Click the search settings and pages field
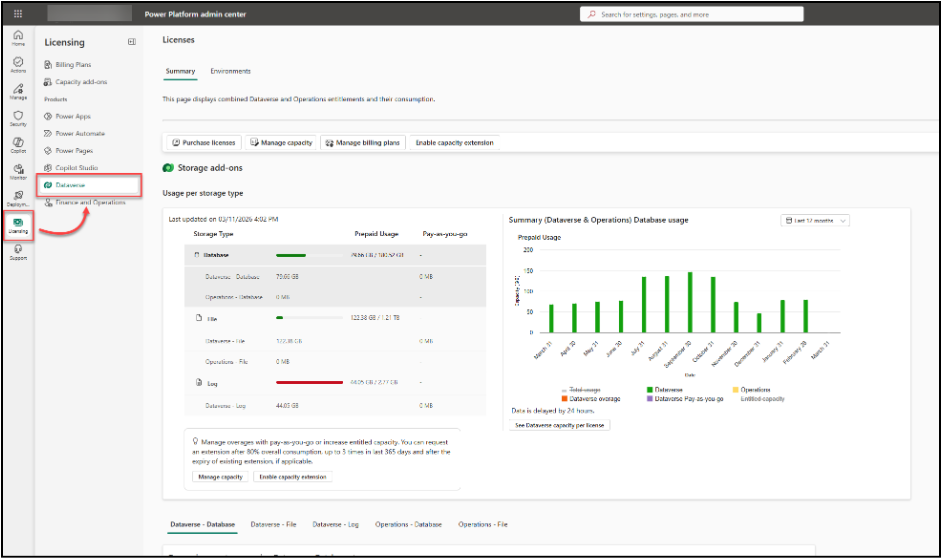Viewport: 942px width, 558px height. (x=691, y=14)
